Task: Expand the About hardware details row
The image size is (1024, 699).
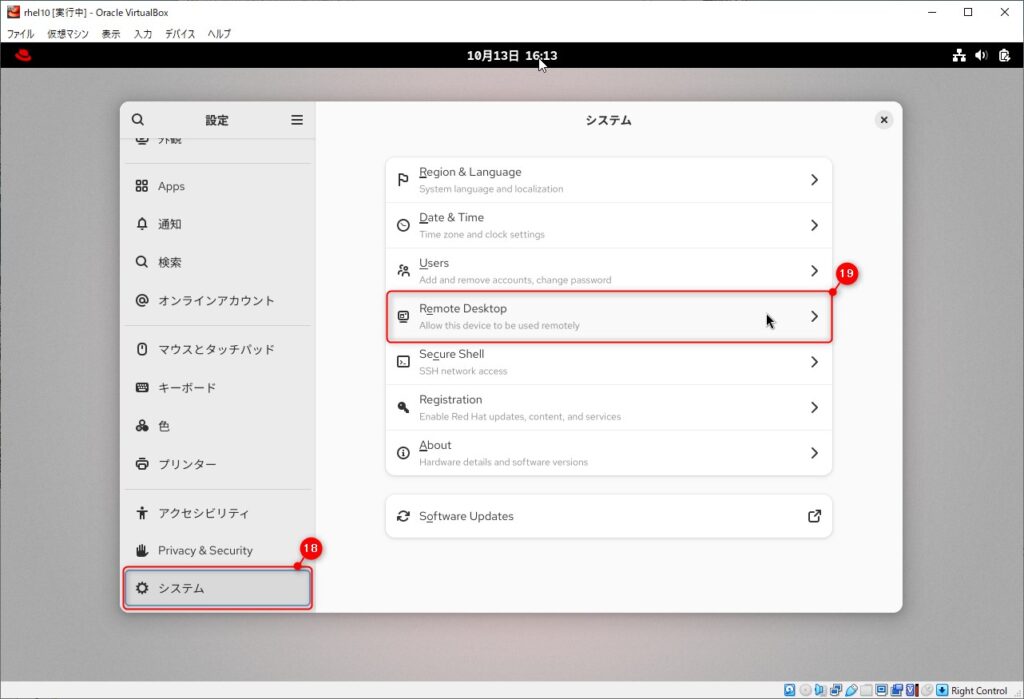Action: coord(608,452)
